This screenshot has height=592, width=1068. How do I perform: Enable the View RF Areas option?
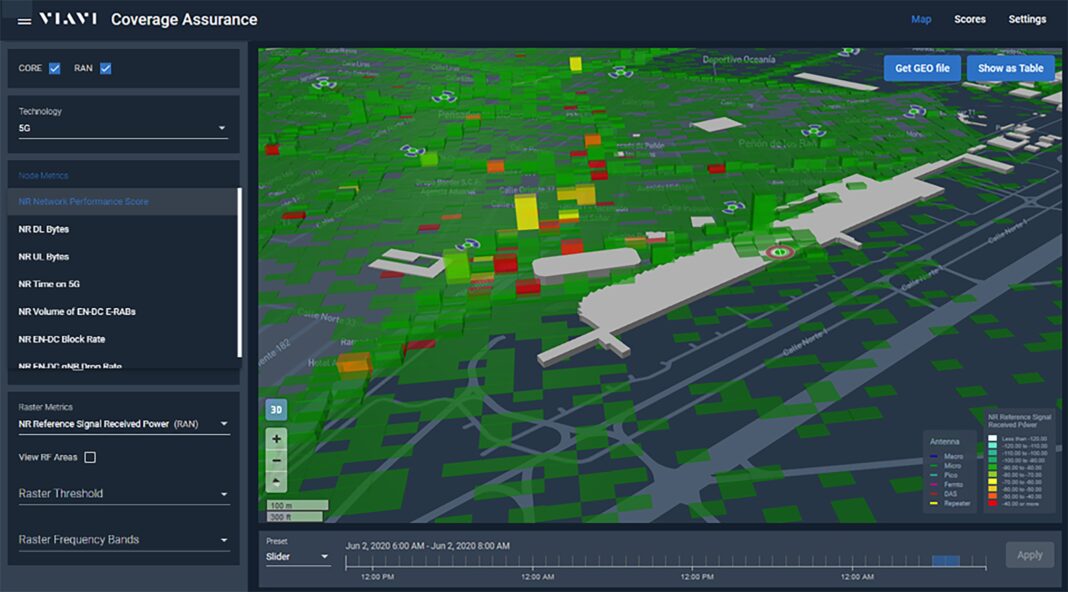pos(88,457)
